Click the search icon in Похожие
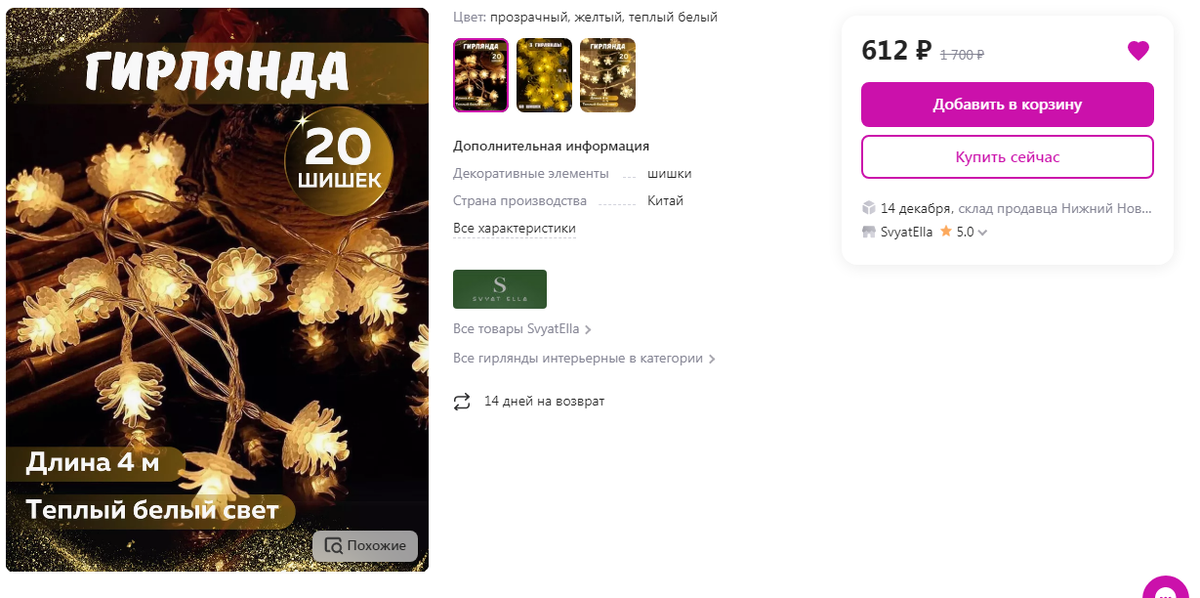This screenshot has width=1200, height=598. point(333,546)
